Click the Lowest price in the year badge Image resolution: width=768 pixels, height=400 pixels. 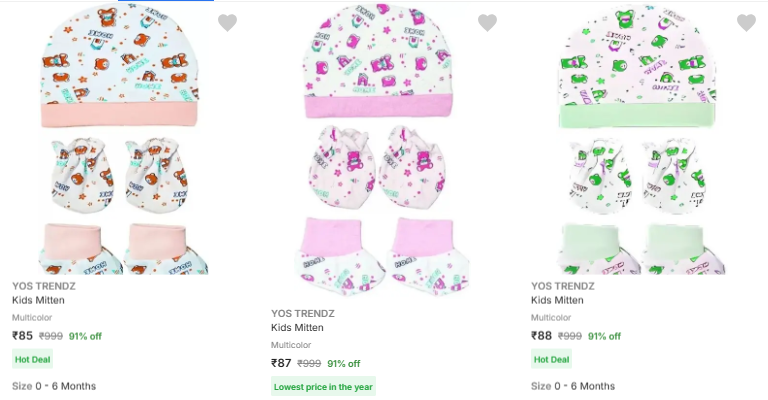[323, 387]
